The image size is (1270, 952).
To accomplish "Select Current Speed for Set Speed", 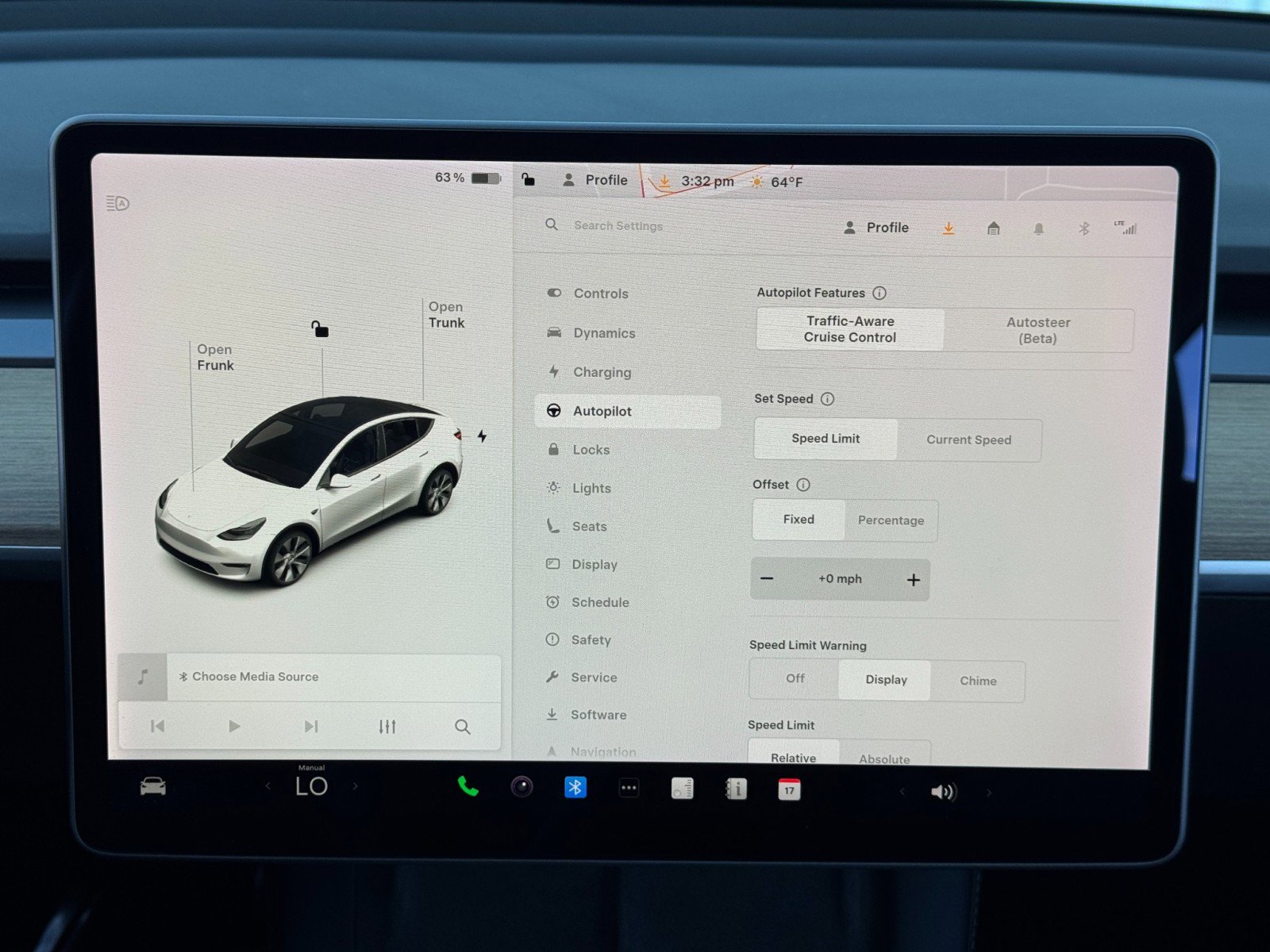I will pyautogui.click(x=969, y=440).
